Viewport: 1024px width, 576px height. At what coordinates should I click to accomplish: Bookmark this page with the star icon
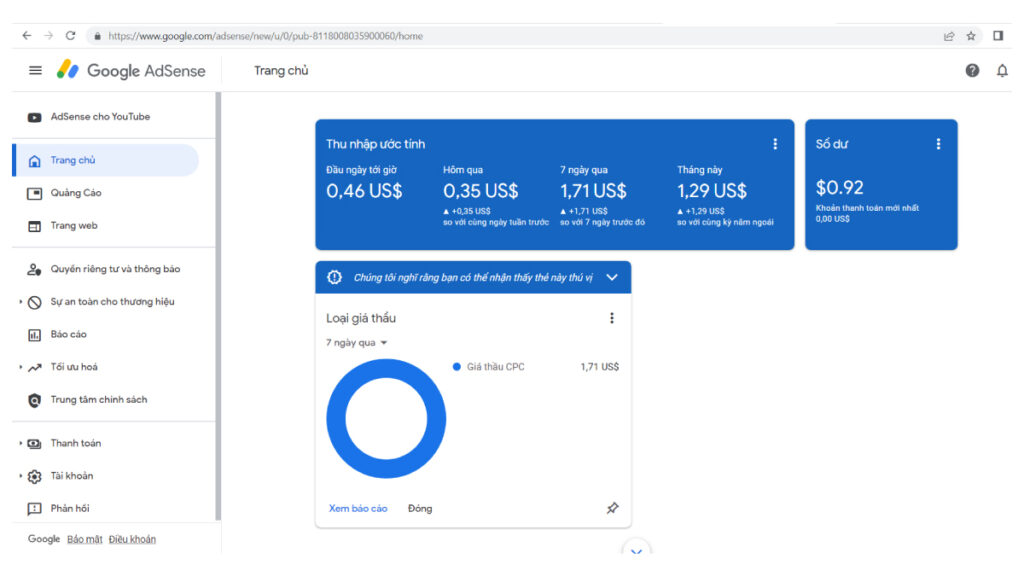click(971, 36)
